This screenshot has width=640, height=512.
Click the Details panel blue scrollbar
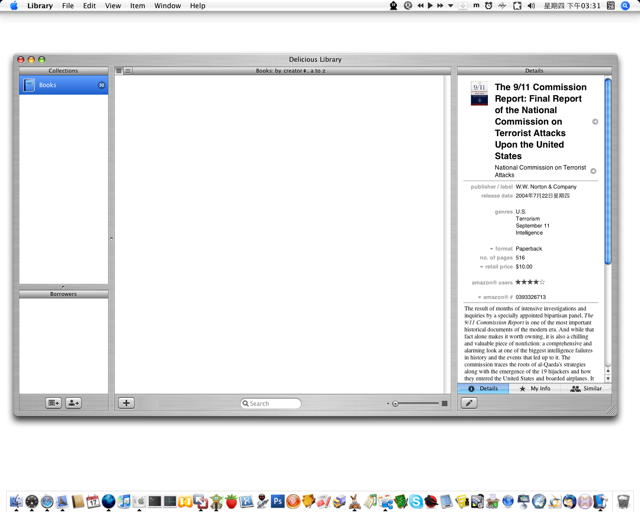pos(608,171)
